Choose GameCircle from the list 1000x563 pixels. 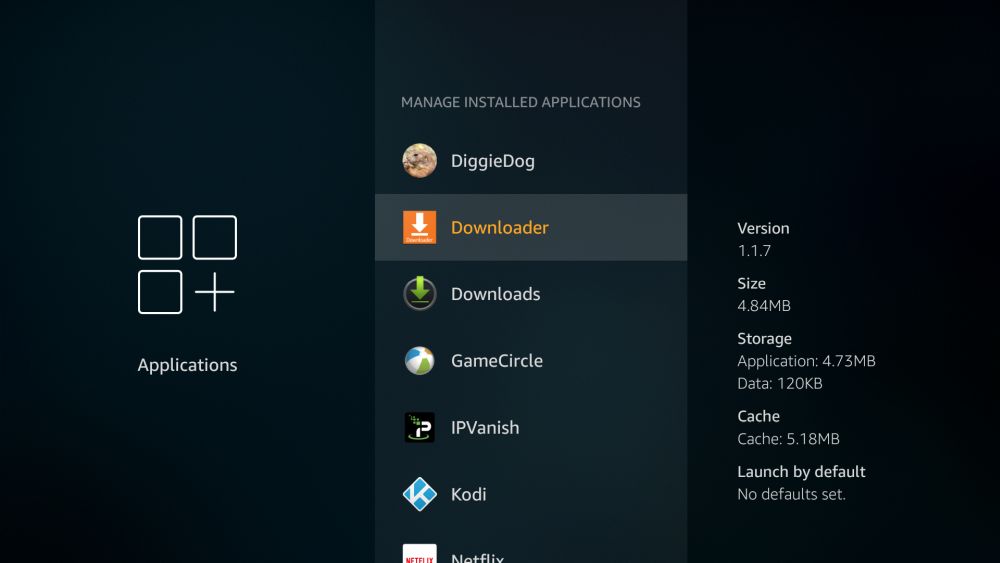[531, 361]
